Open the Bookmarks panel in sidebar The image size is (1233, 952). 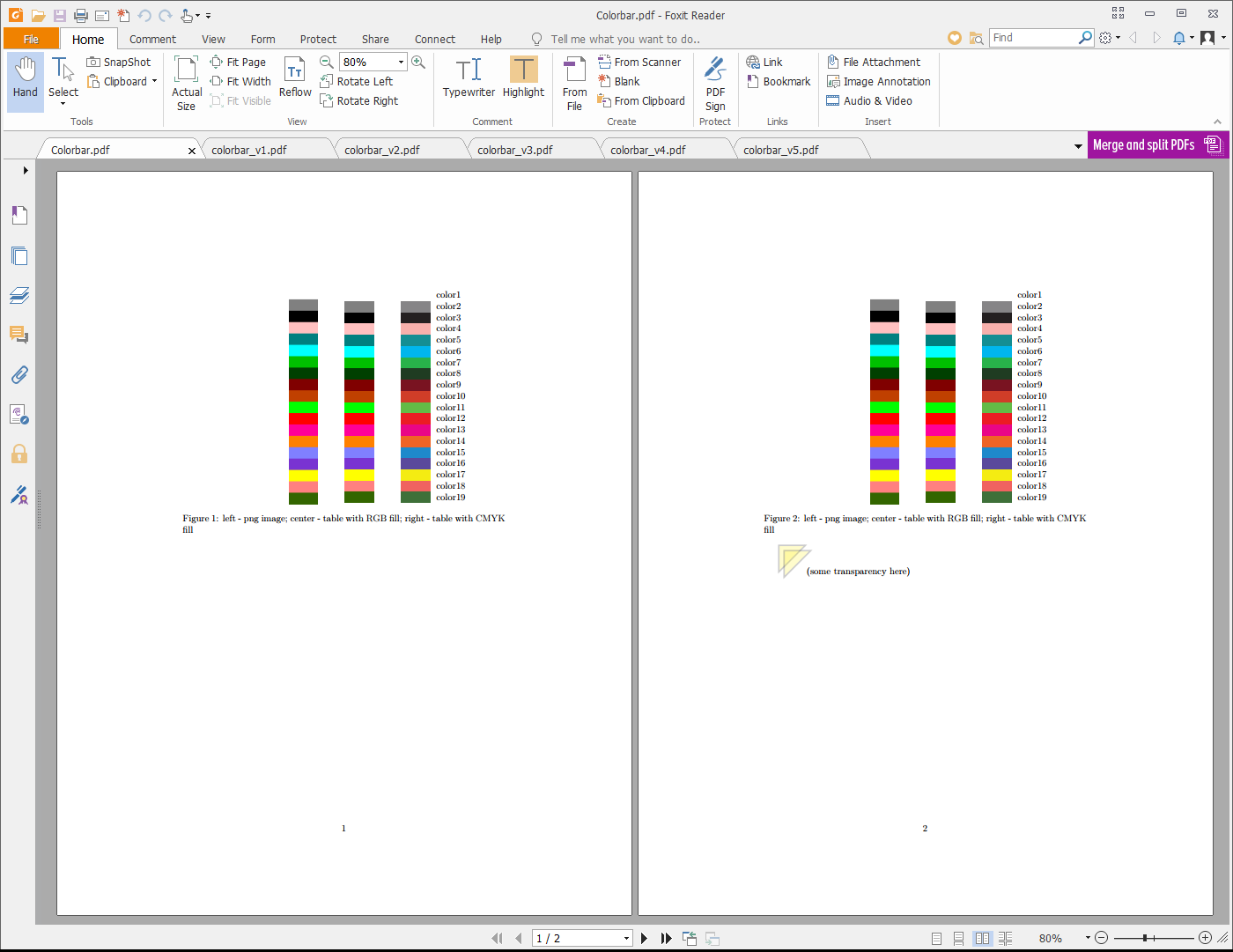point(19,216)
